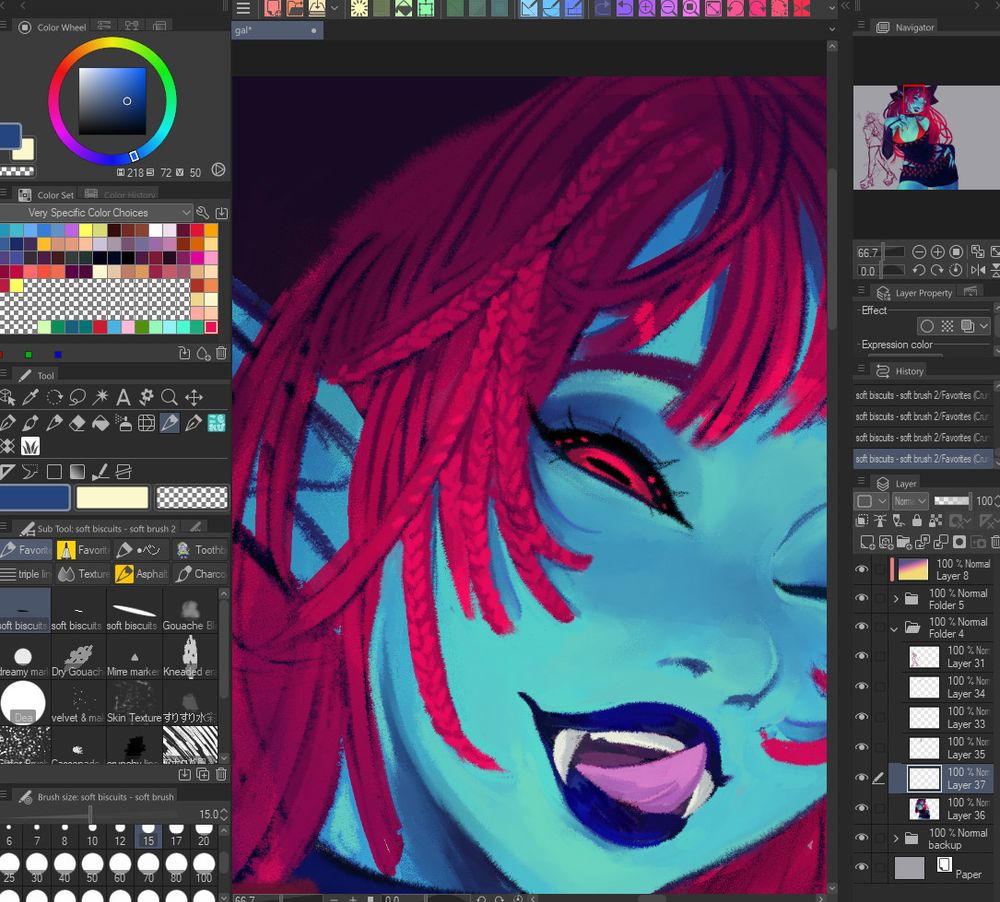1000x902 pixels.
Task: Select the Gradient tool
Action: [x=77, y=471]
